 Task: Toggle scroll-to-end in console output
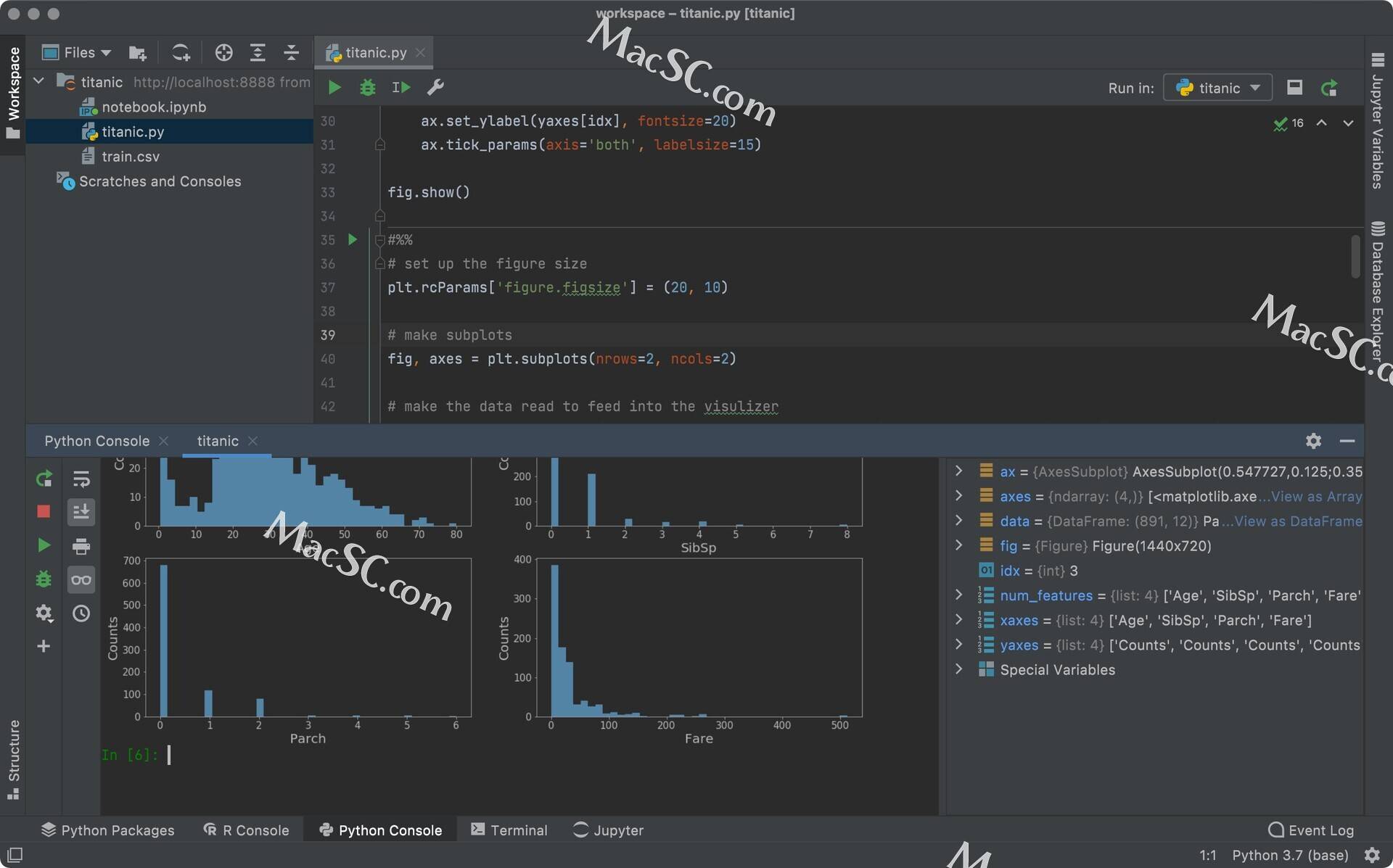coord(81,512)
